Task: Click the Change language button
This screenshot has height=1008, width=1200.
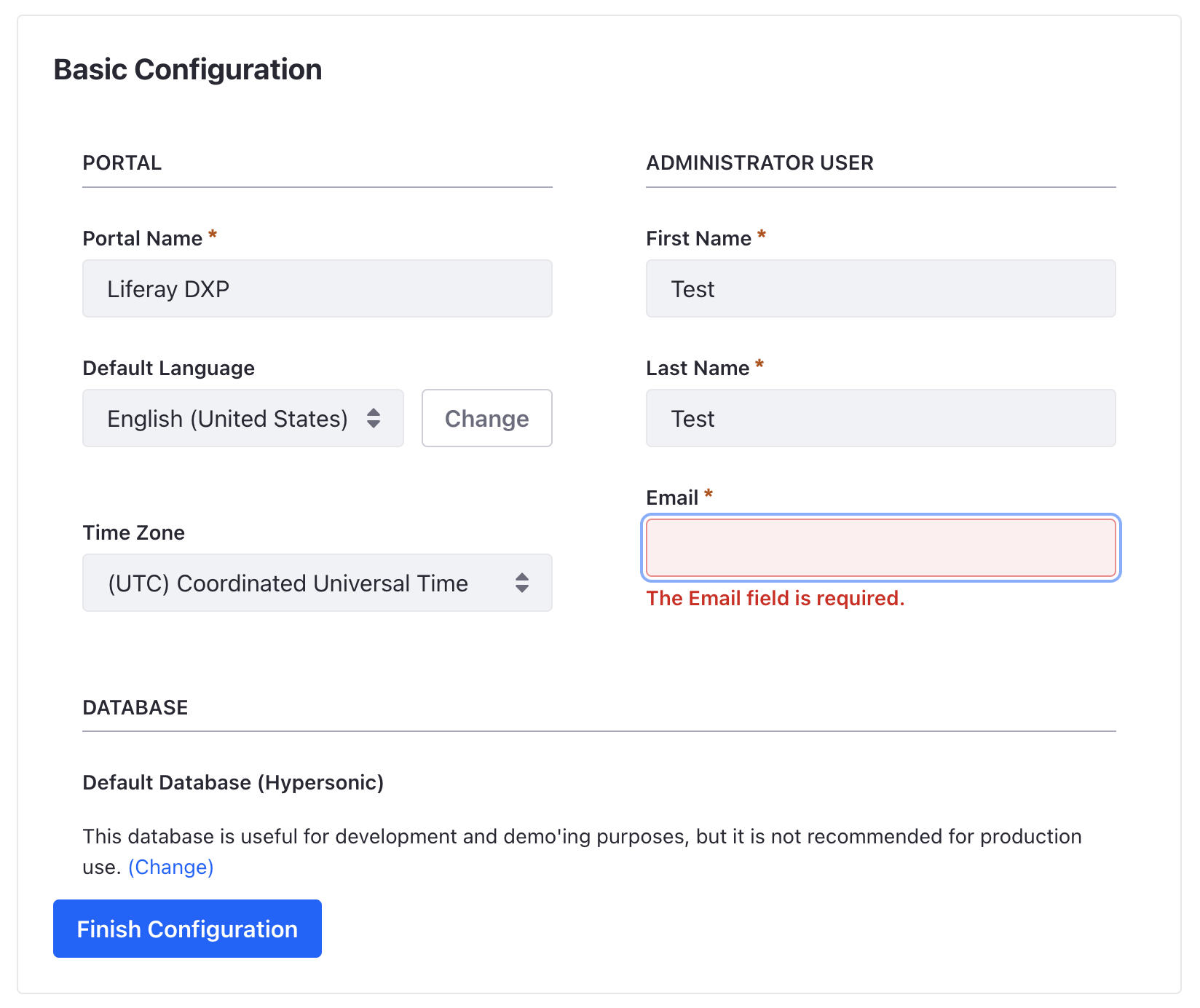Action: point(487,418)
